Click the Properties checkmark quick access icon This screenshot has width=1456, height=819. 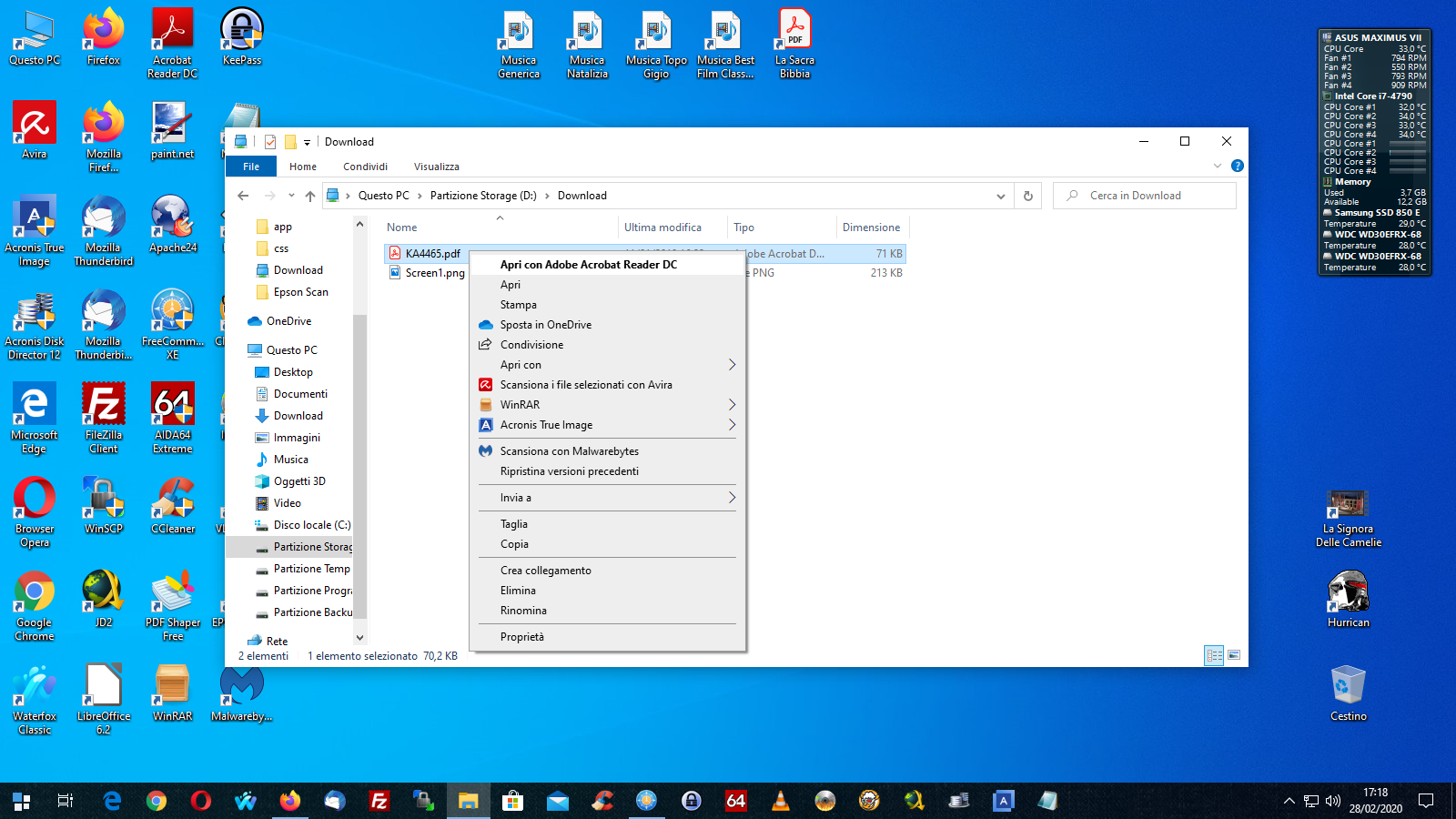click(270, 142)
